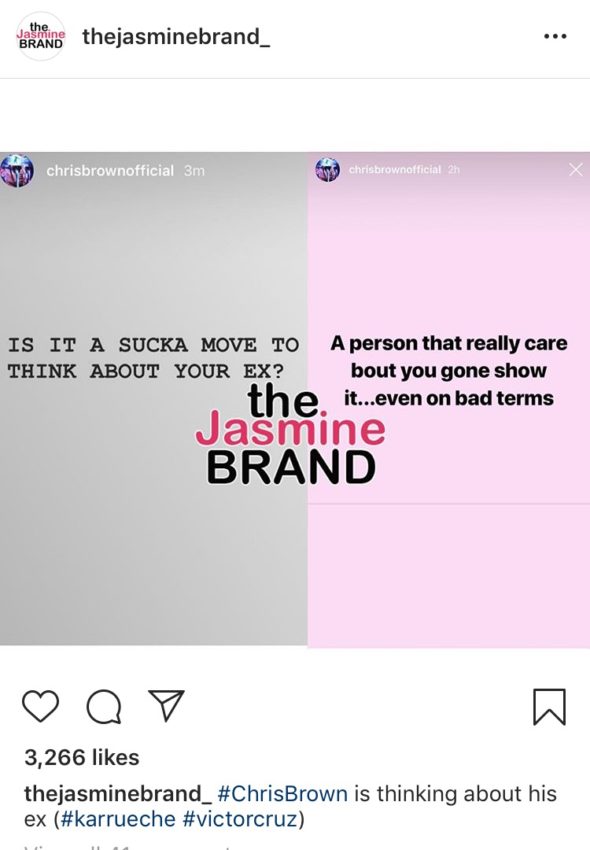Open comments via the speech bubble icon
The image size is (590, 850).
104,706
